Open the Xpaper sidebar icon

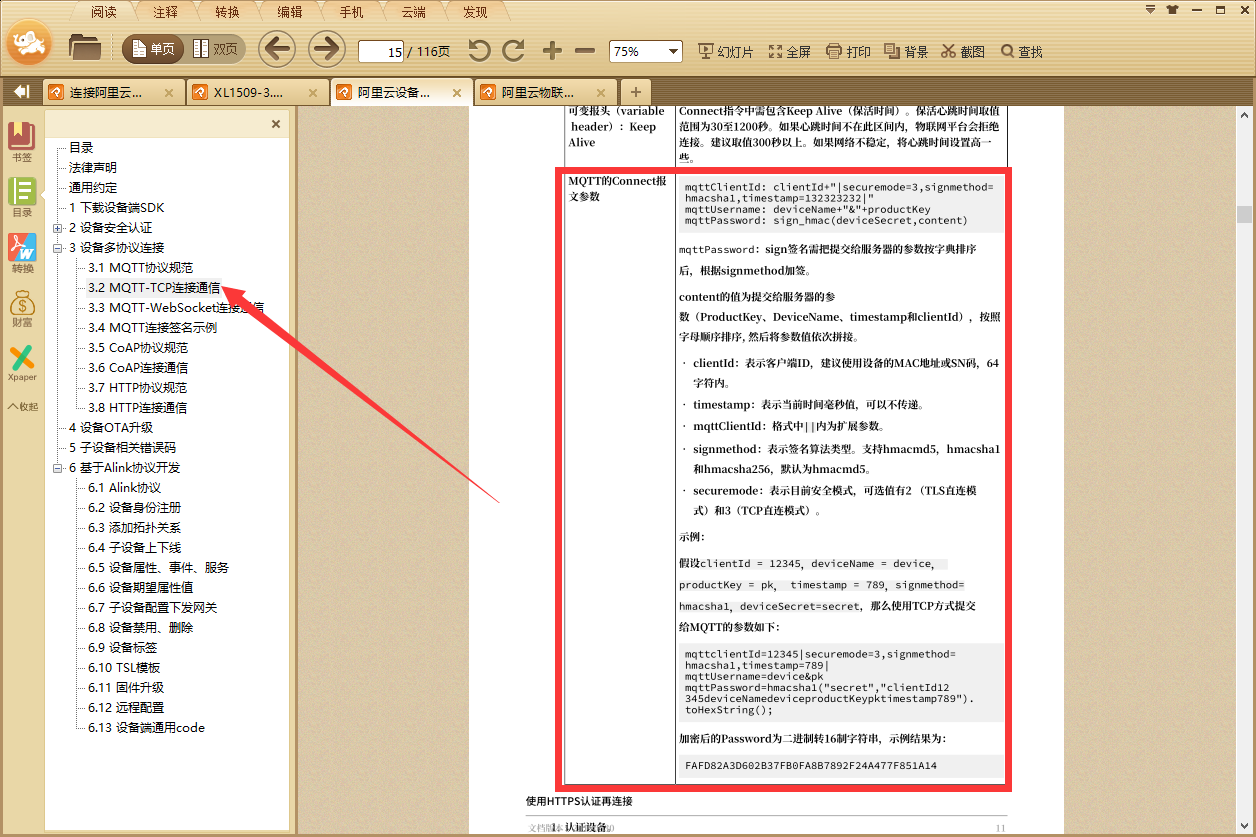pyautogui.click(x=21, y=363)
